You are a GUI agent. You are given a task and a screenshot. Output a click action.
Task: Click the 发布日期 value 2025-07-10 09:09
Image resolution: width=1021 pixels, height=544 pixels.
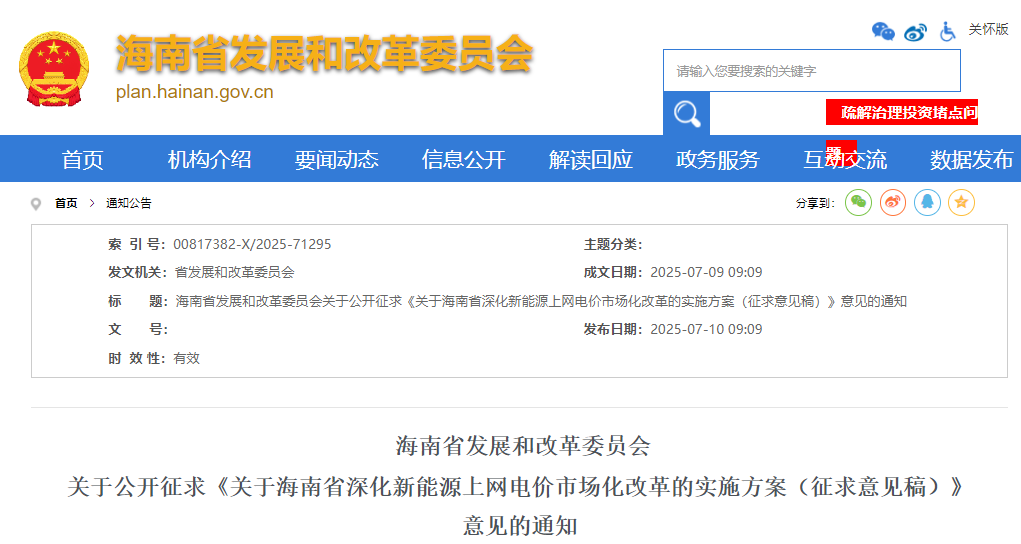(x=706, y=329)
